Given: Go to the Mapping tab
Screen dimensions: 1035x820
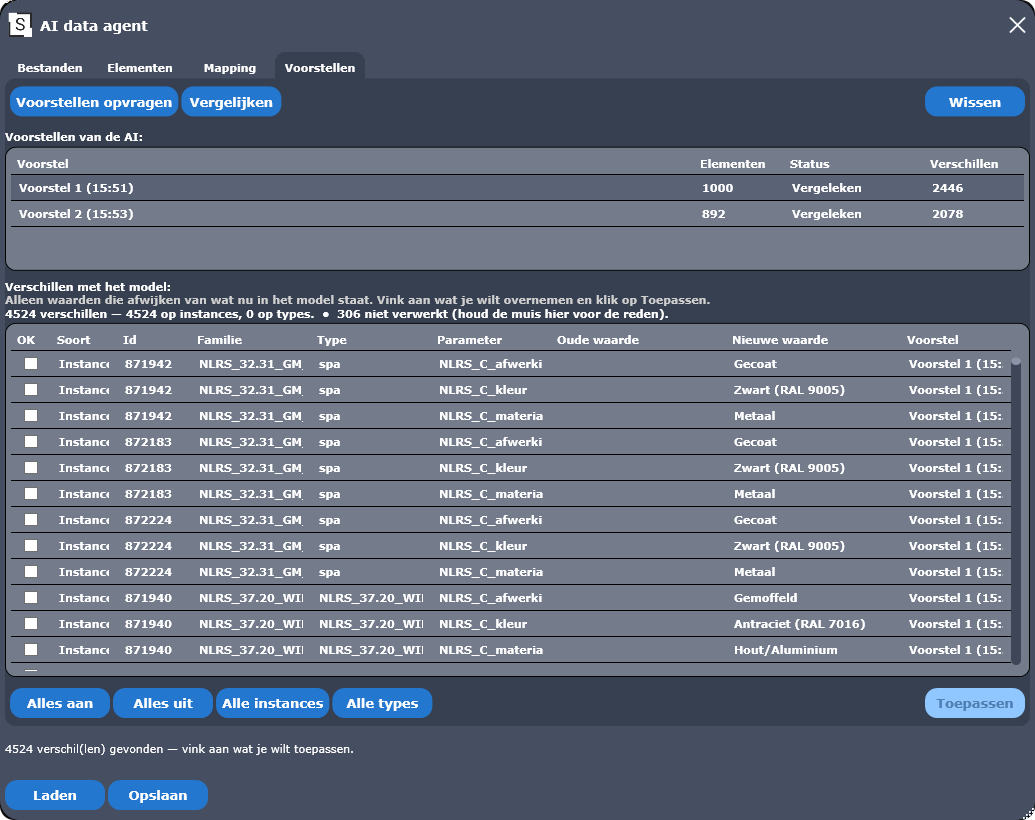Looking at the screenshot, I should (230, 68).
